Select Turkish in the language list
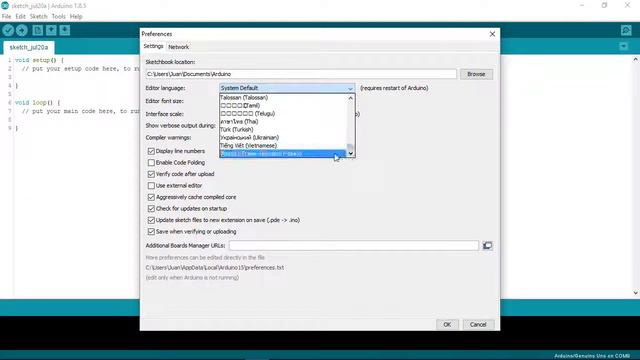This screenshot has height=360, width=640. (x=283, y=129)
